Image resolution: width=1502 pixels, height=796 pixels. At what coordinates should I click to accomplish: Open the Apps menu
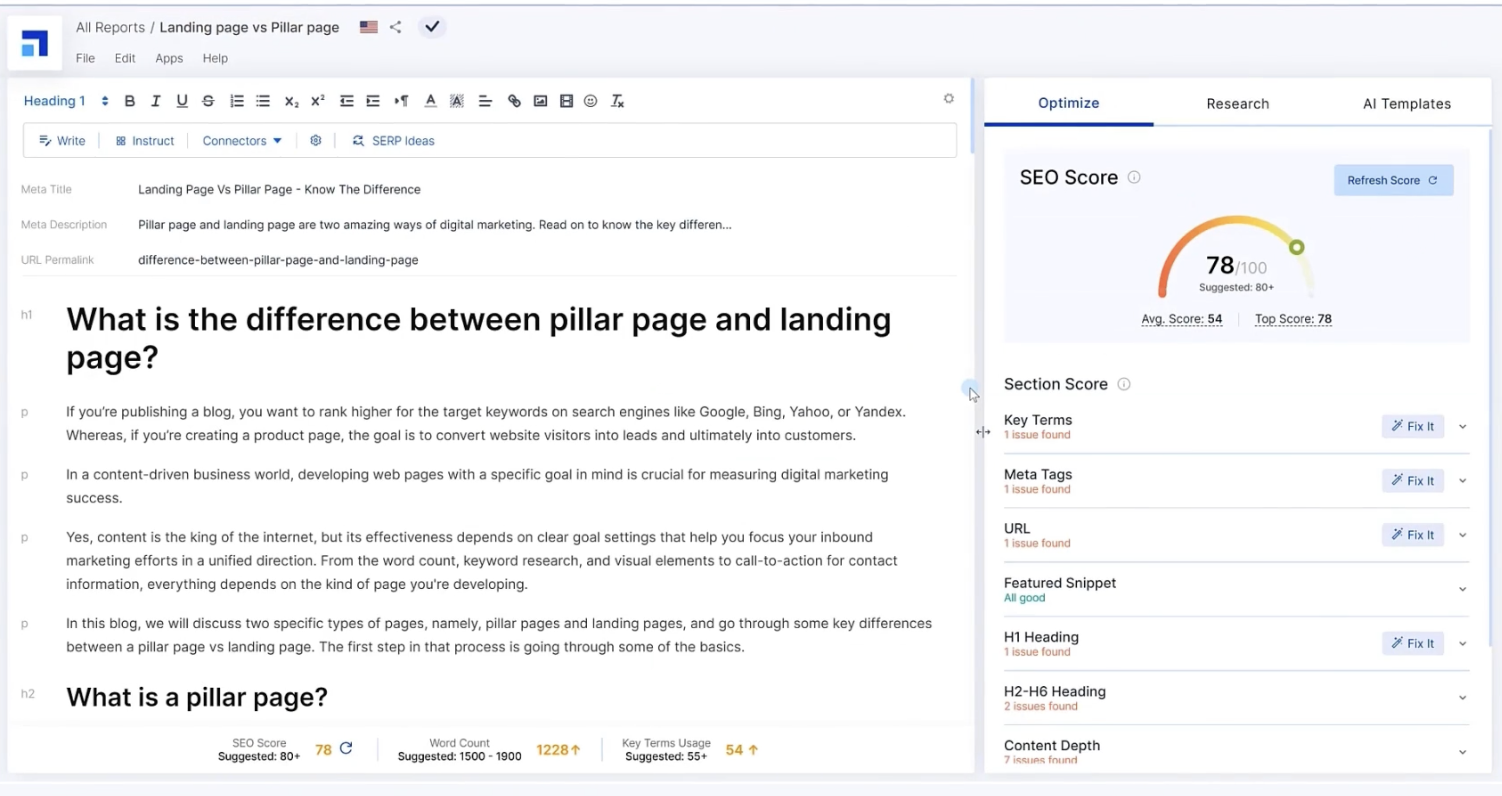[x=169, y=58]
